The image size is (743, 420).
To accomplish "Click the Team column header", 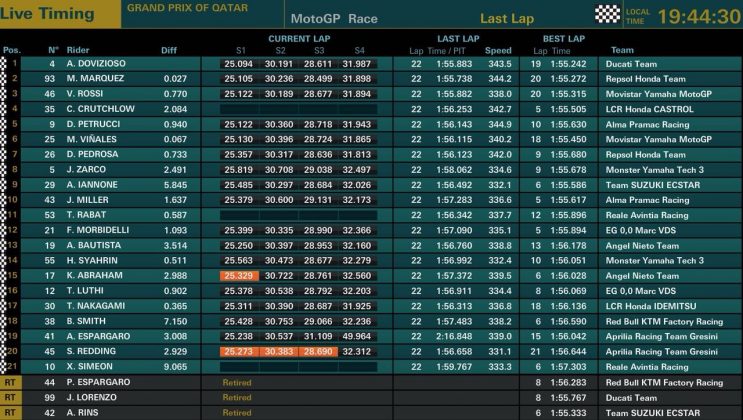I will pyautogui.click(x=622, y=50).
